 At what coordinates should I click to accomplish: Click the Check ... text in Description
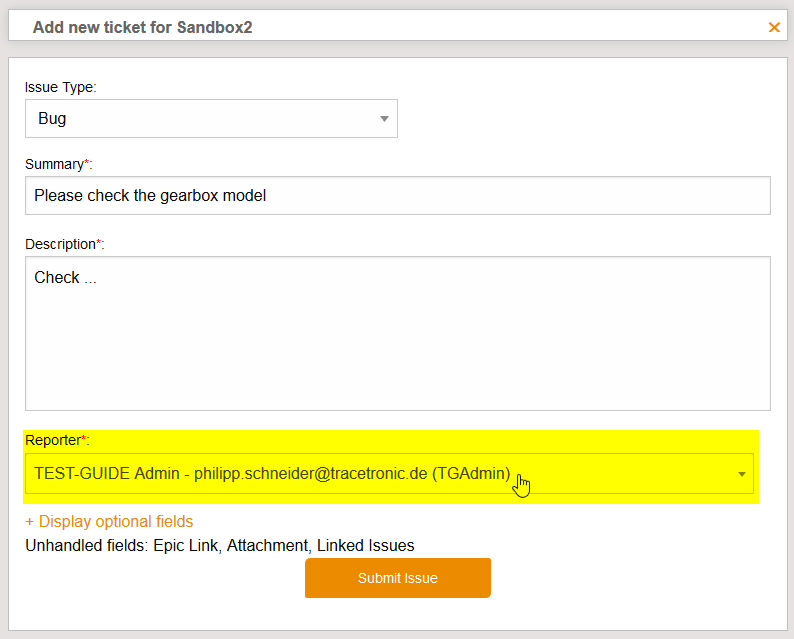point(65,278)
